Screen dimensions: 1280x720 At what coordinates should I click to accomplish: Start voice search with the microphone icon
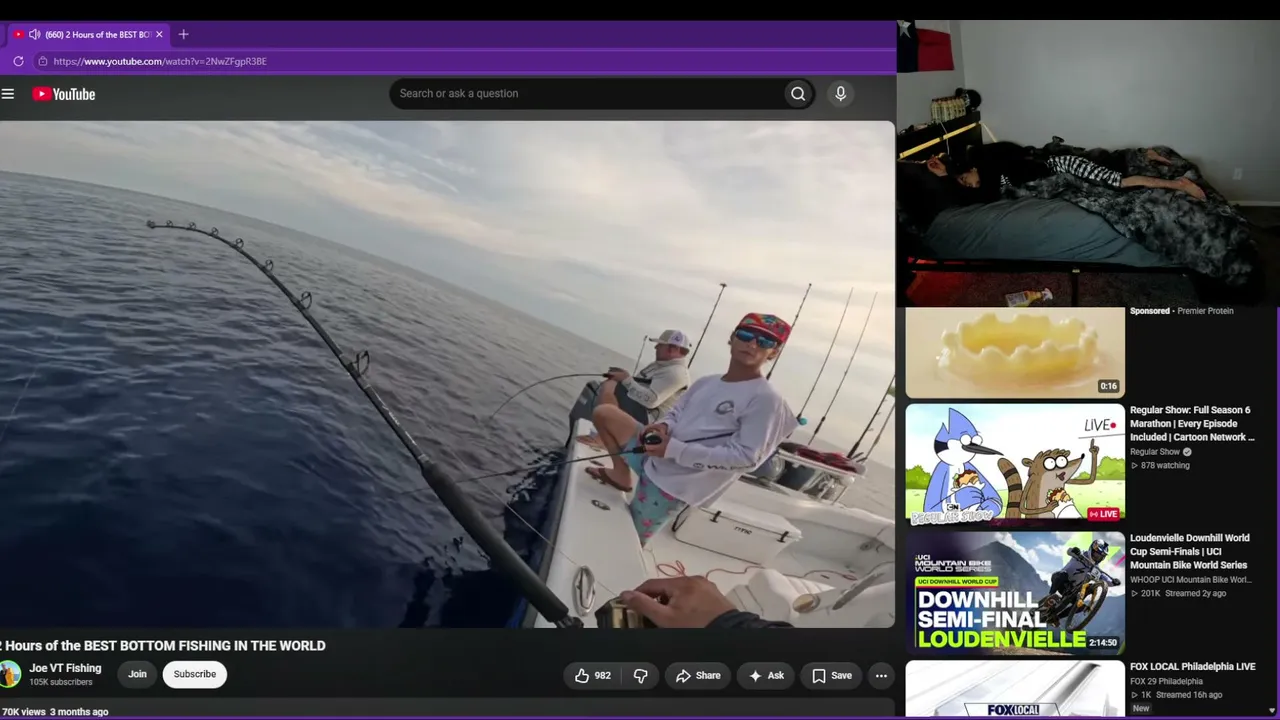[840, 94]
